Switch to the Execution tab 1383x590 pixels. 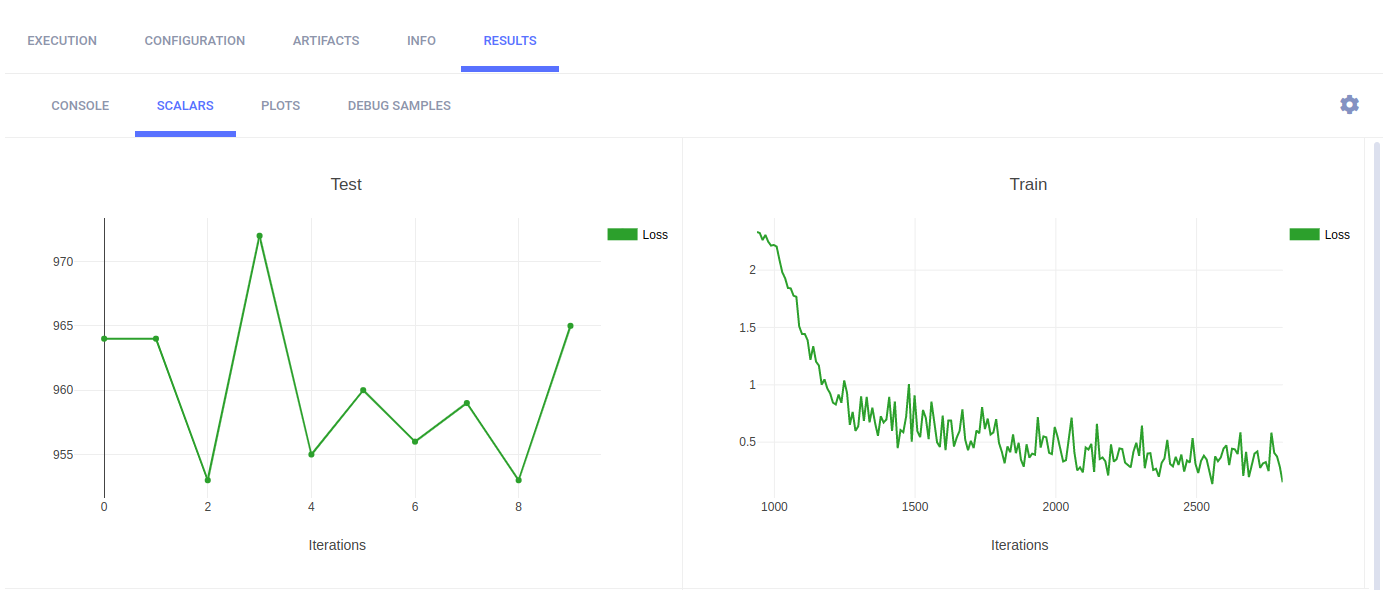coord(62,41)
